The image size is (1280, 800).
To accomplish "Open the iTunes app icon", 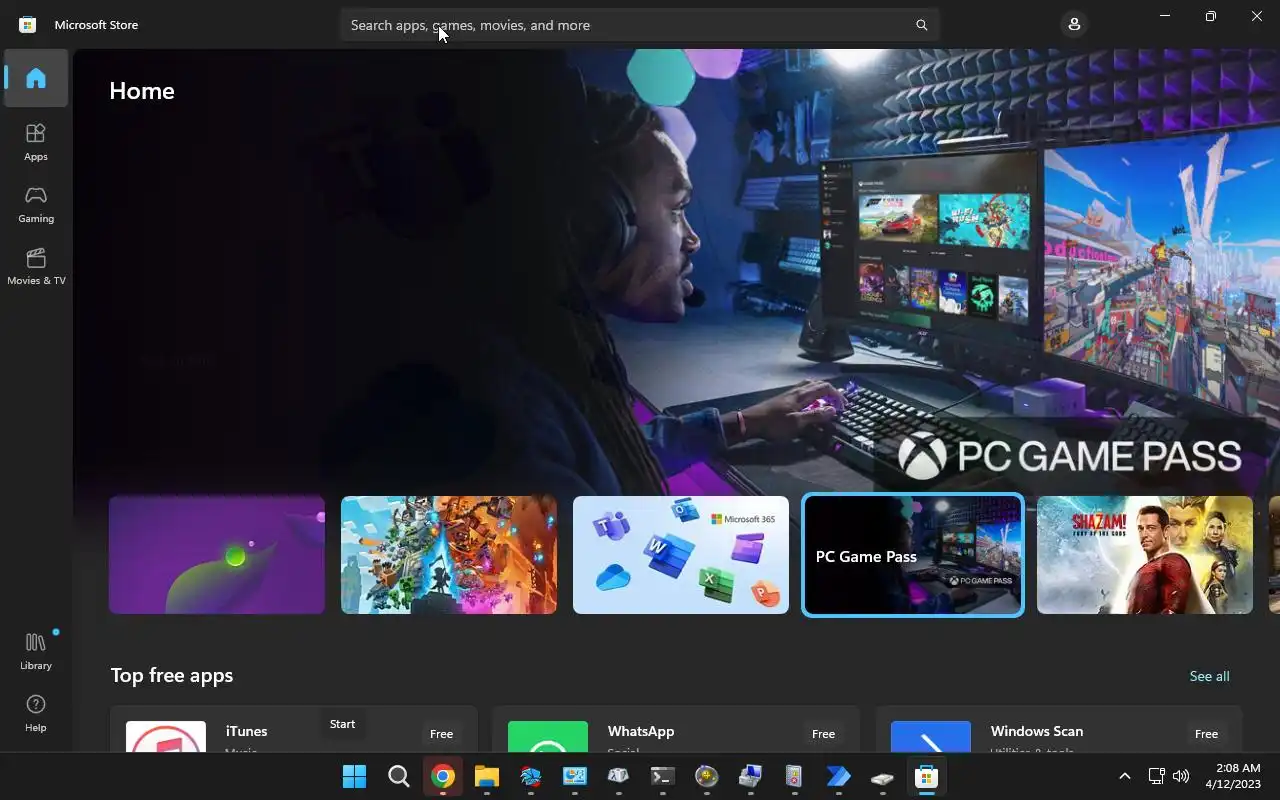I will pyautogui.click(x=166, y=737).
